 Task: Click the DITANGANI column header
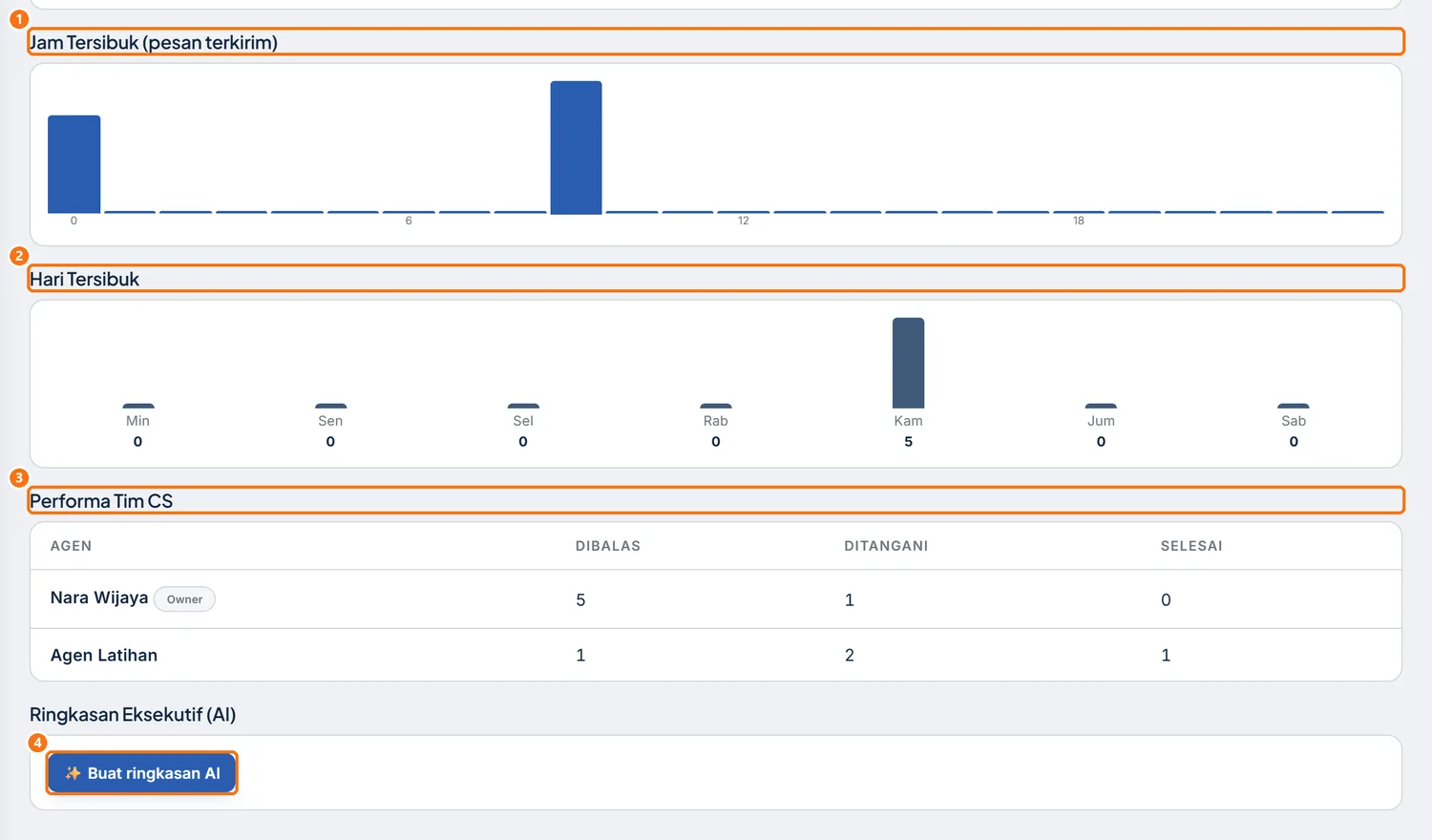point(886,546)
